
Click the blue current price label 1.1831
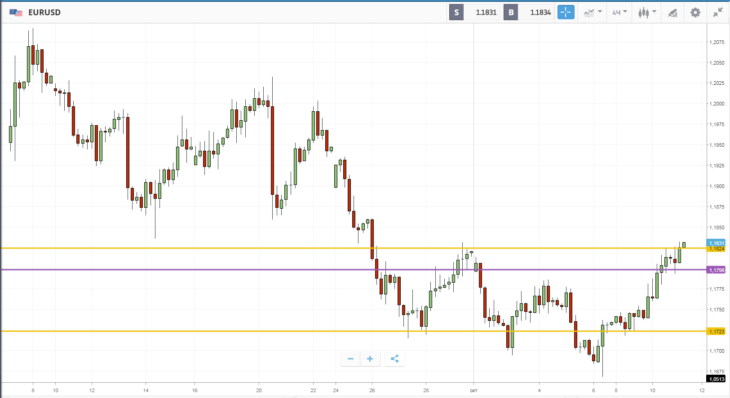(716, 243)
